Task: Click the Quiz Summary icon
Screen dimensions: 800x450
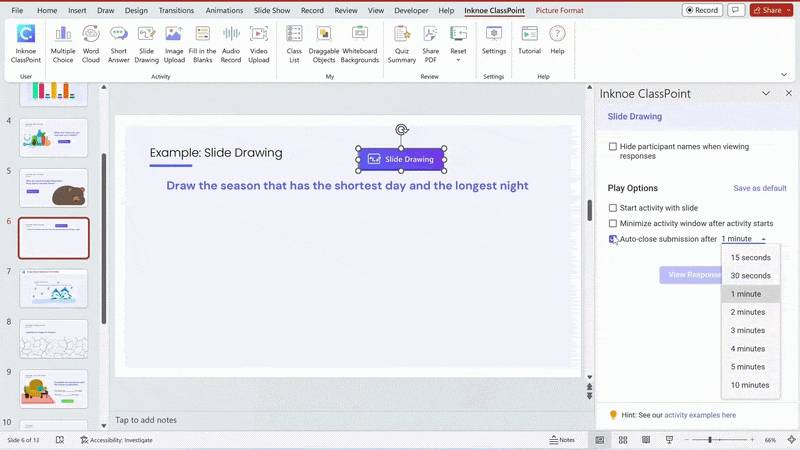Action: click(x=402, y=41)
